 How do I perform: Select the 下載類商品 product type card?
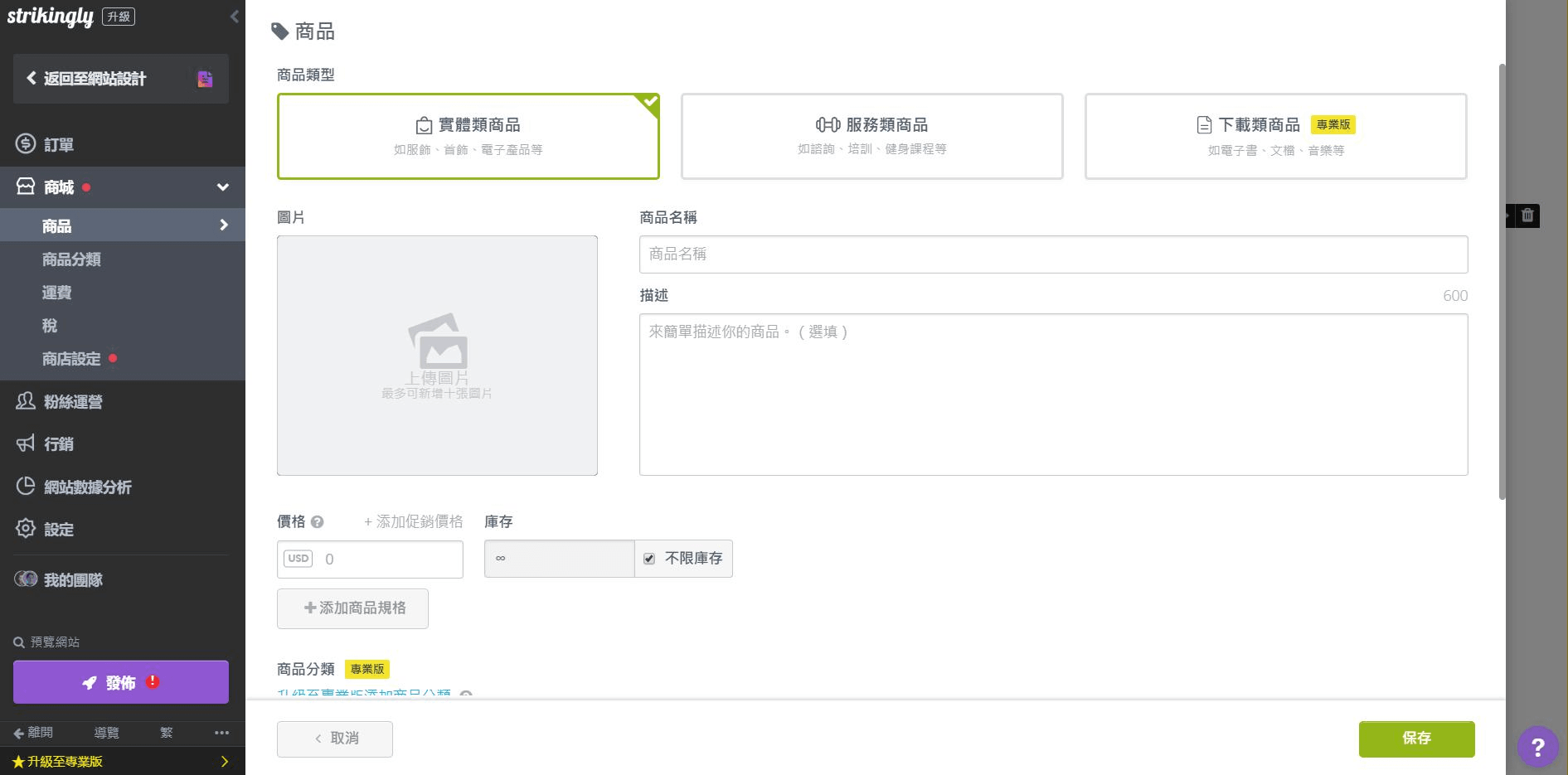[x=1274, y=136]
